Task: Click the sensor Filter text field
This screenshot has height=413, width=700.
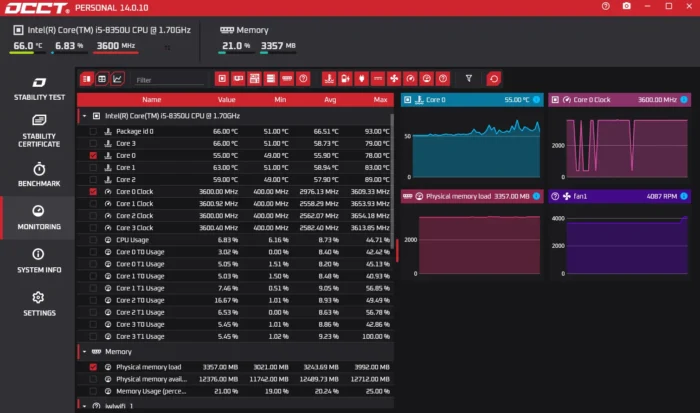Action: coord(169,80)
